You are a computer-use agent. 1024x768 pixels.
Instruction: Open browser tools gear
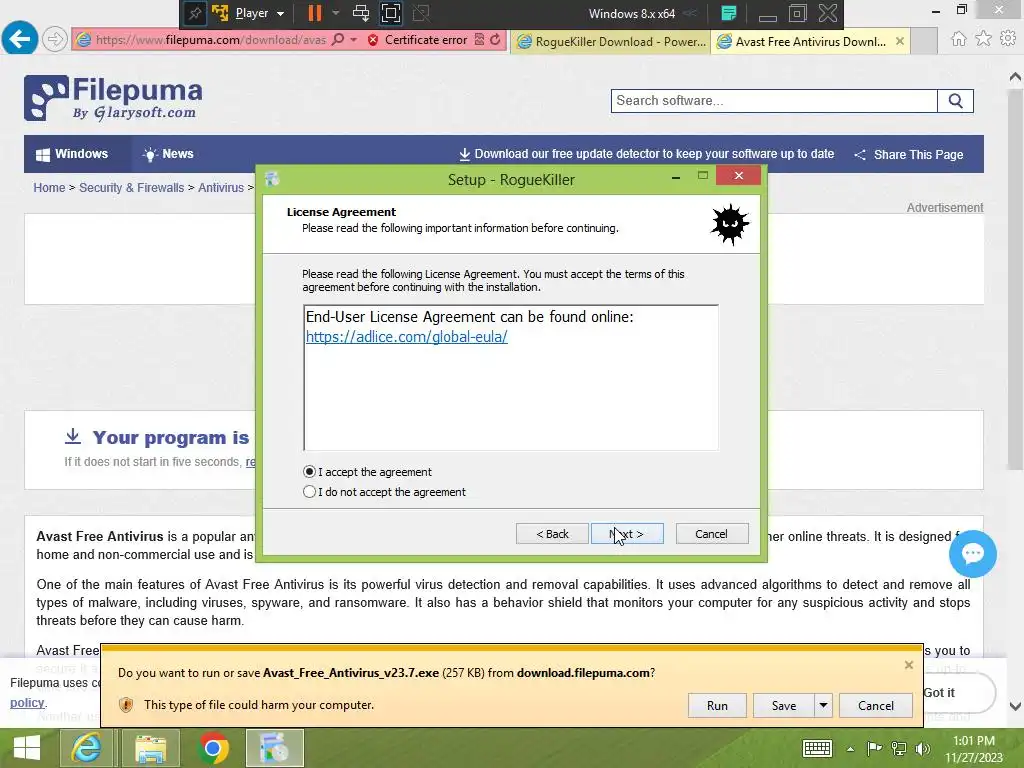(1008, 39)
